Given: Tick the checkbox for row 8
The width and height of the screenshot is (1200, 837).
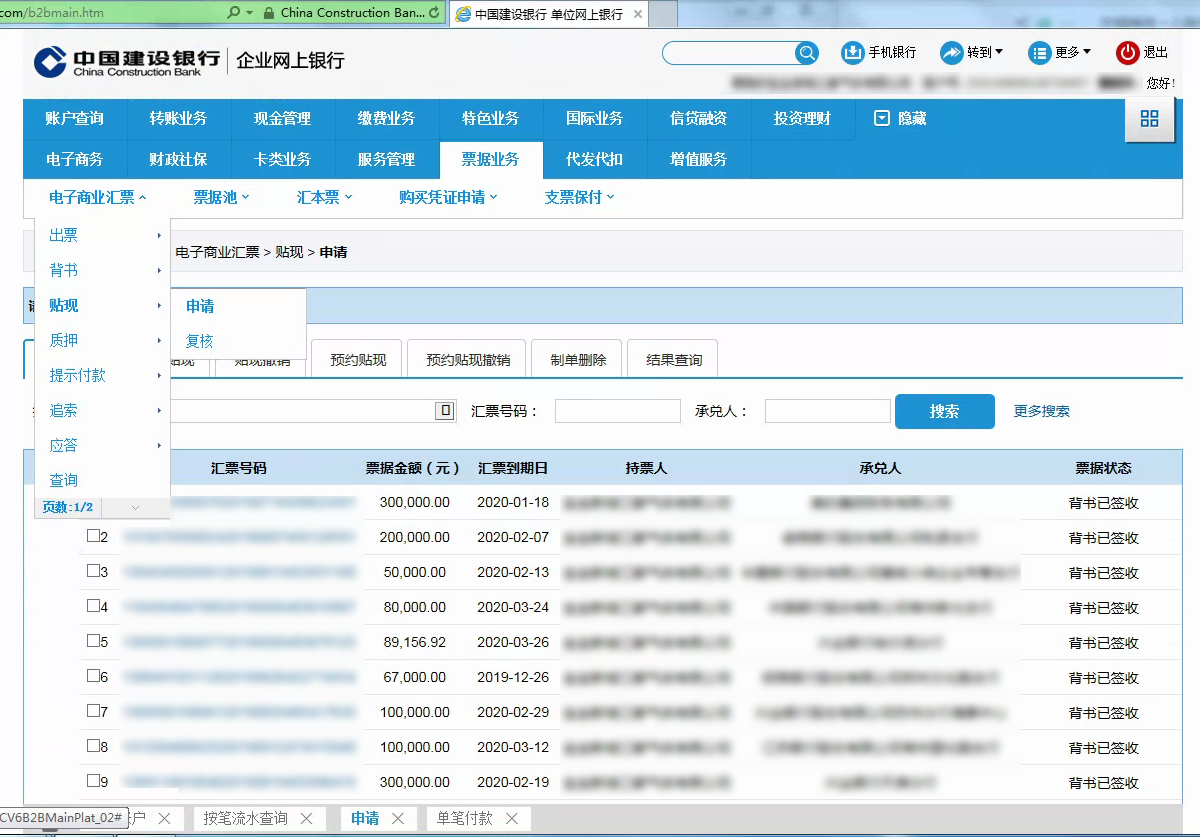Looking at the screenshot, I should 93,746.
